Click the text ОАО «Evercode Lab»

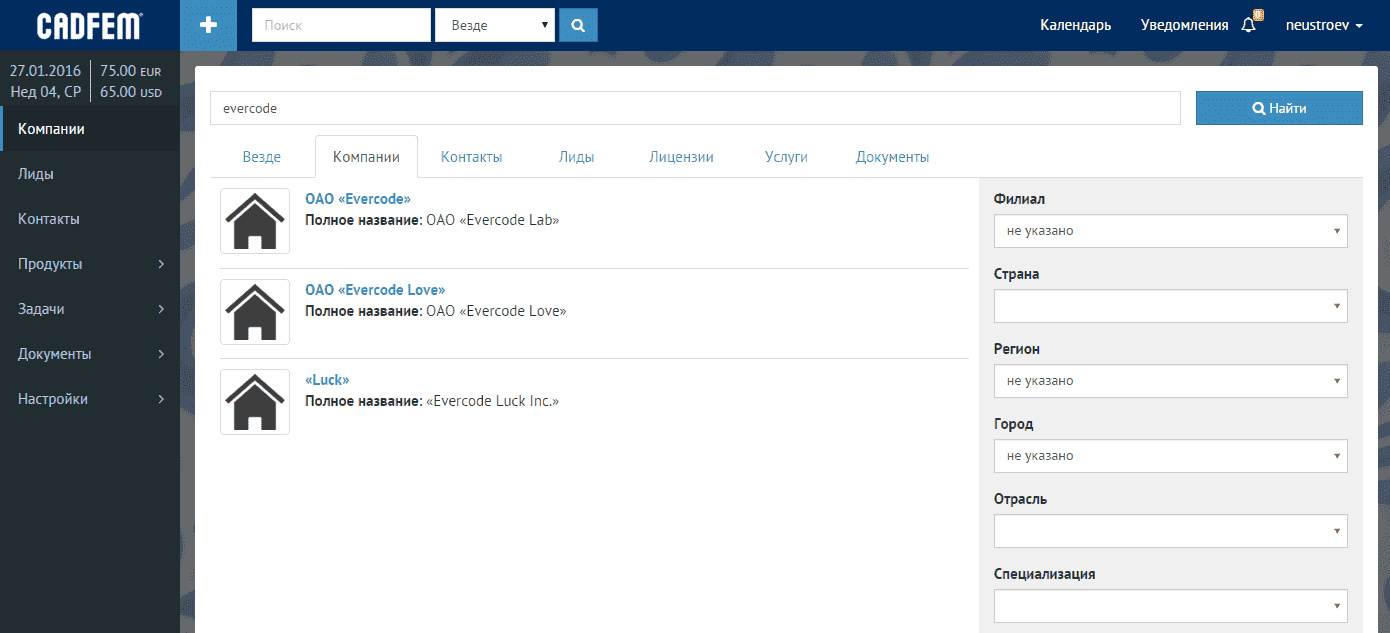click(x=493, y=220)
